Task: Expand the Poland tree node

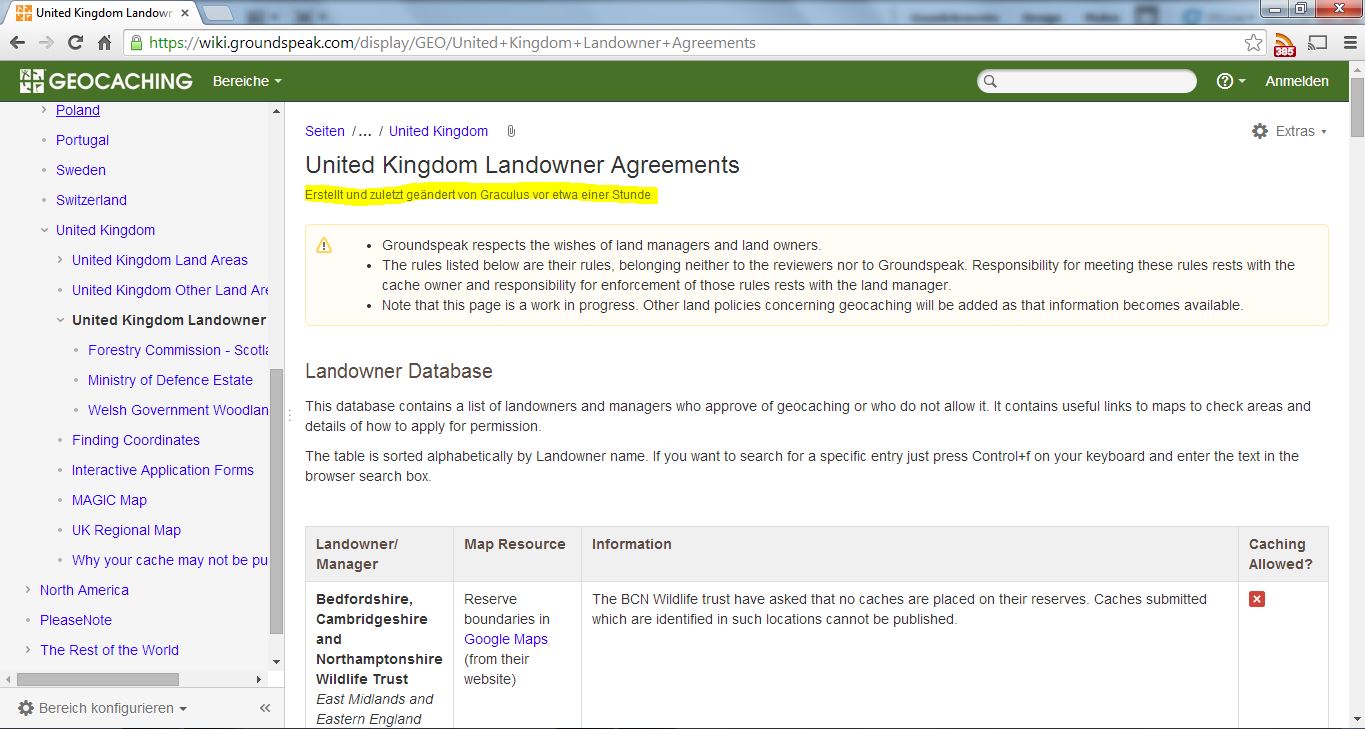Action: (44, 110)
